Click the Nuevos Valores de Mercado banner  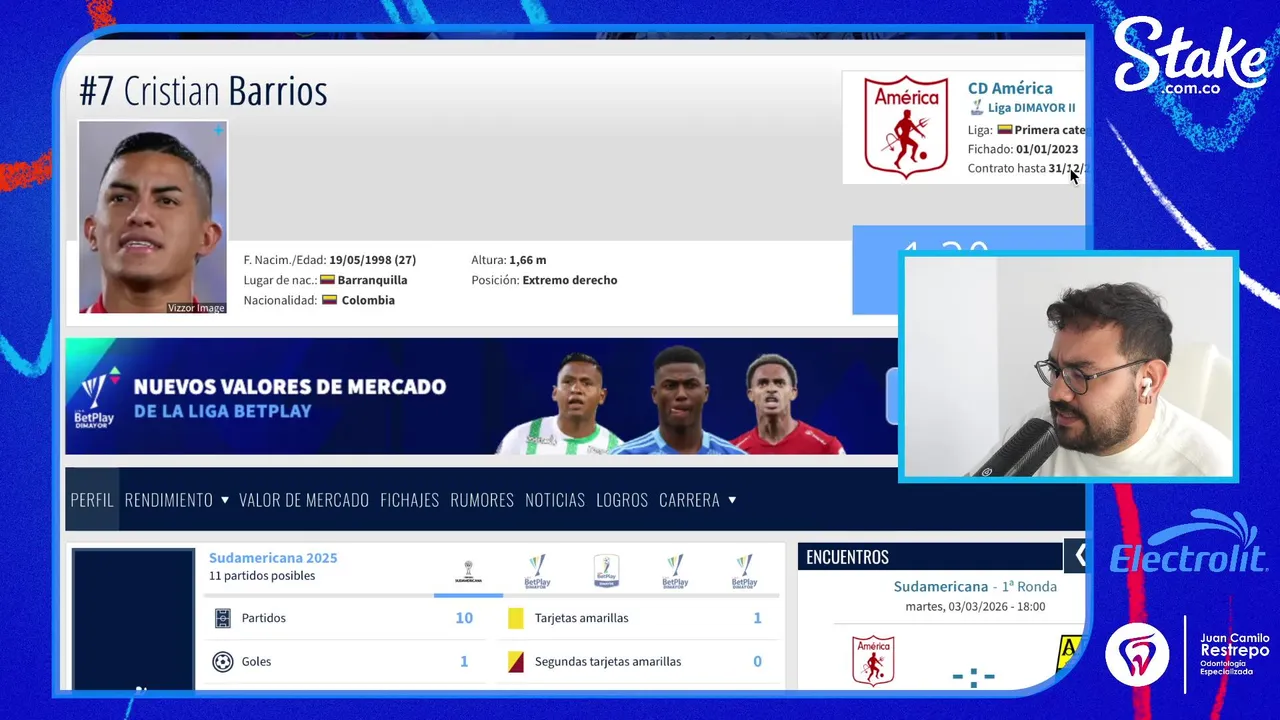tap(481, 396)
